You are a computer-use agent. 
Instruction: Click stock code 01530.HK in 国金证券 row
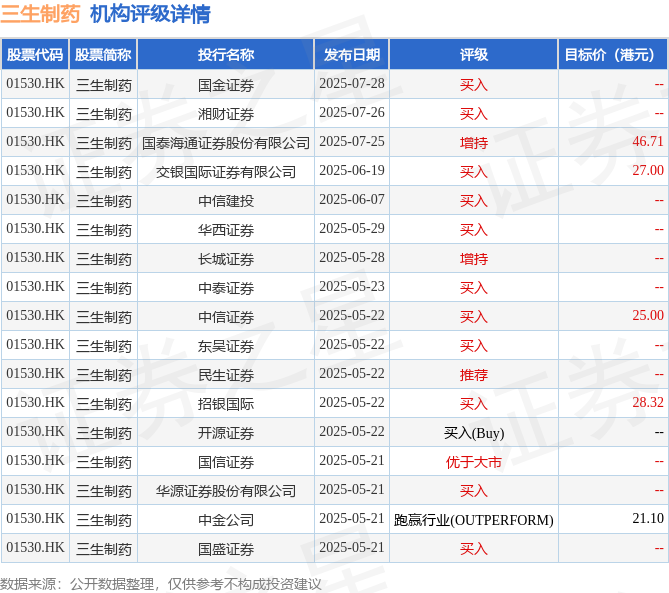click(x=35, y=84)
